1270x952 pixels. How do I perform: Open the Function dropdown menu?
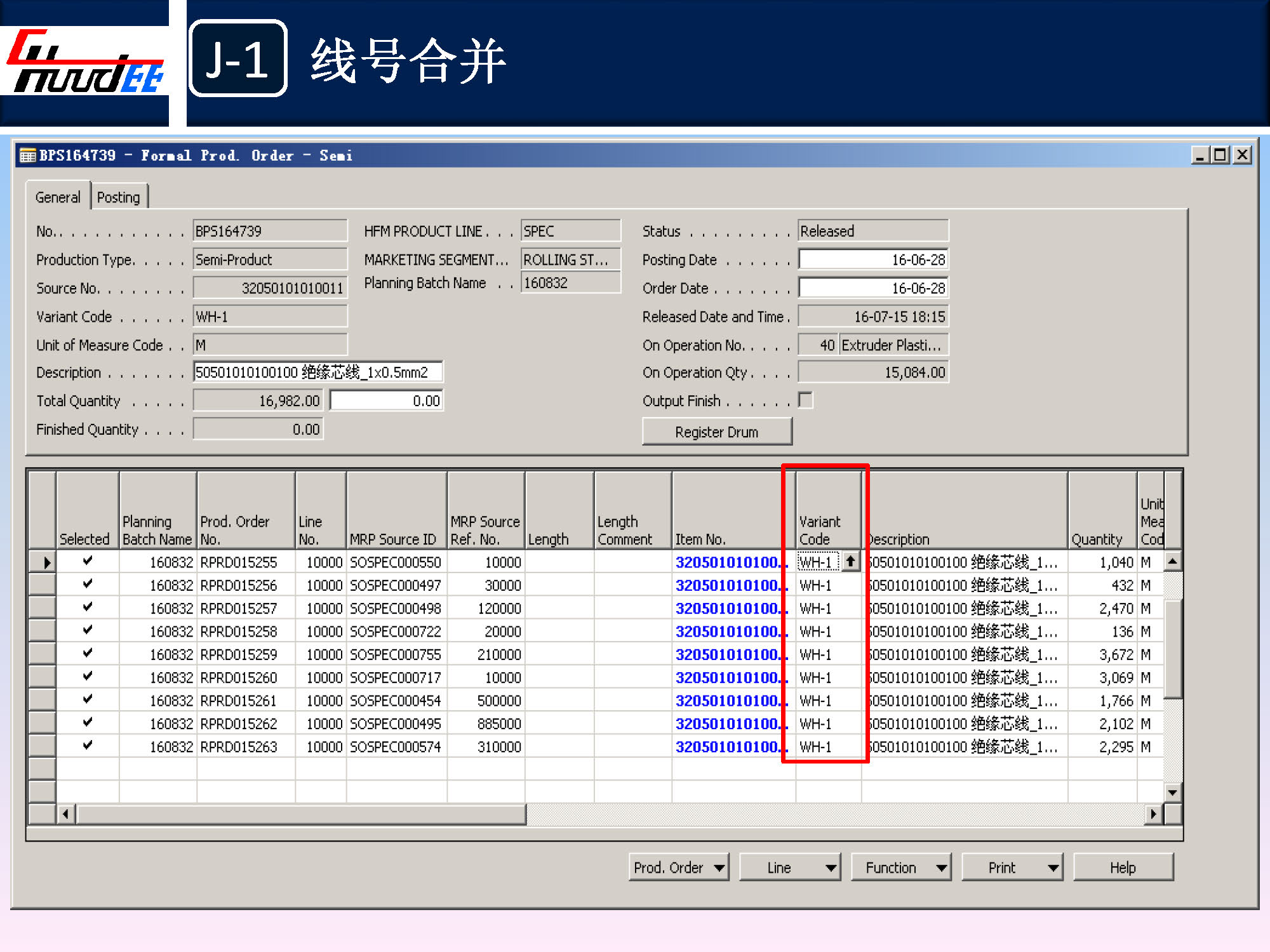click(x=900, y=868)
